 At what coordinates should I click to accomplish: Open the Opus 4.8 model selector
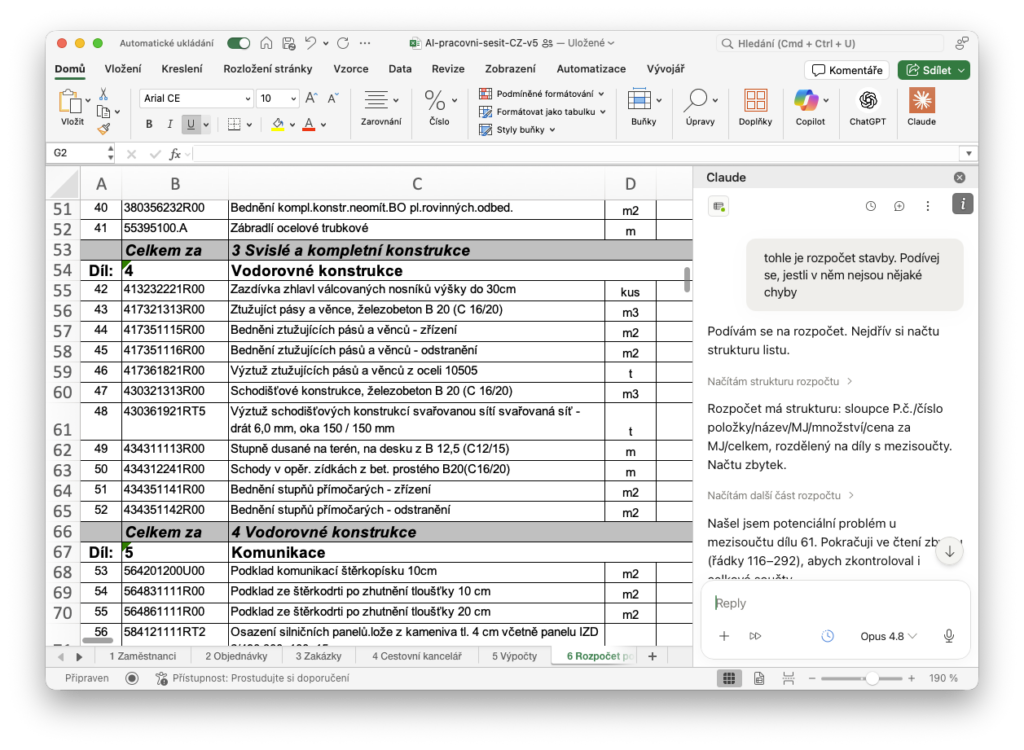click(888, 636)
